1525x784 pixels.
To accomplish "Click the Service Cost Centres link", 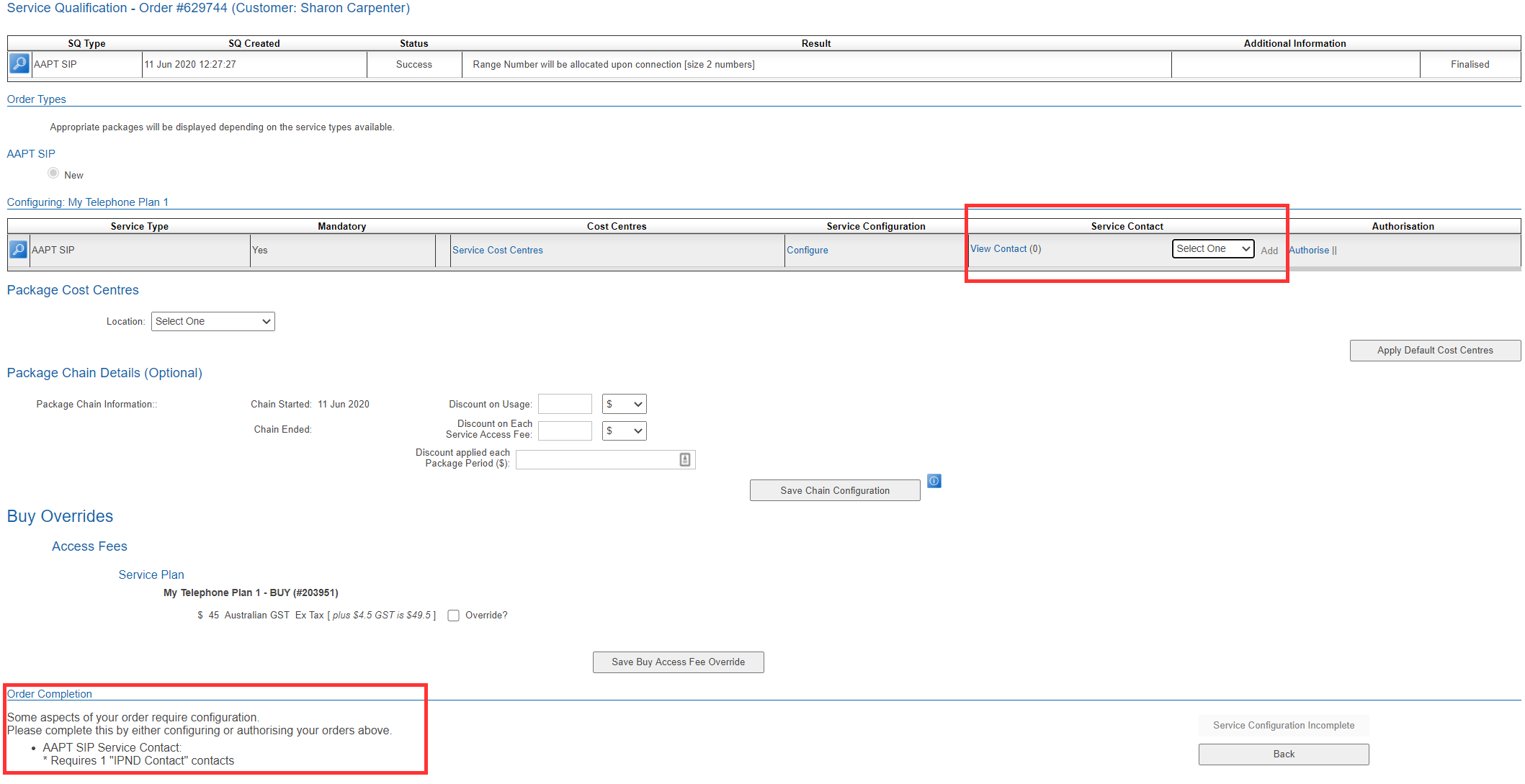I will [497, 250].
